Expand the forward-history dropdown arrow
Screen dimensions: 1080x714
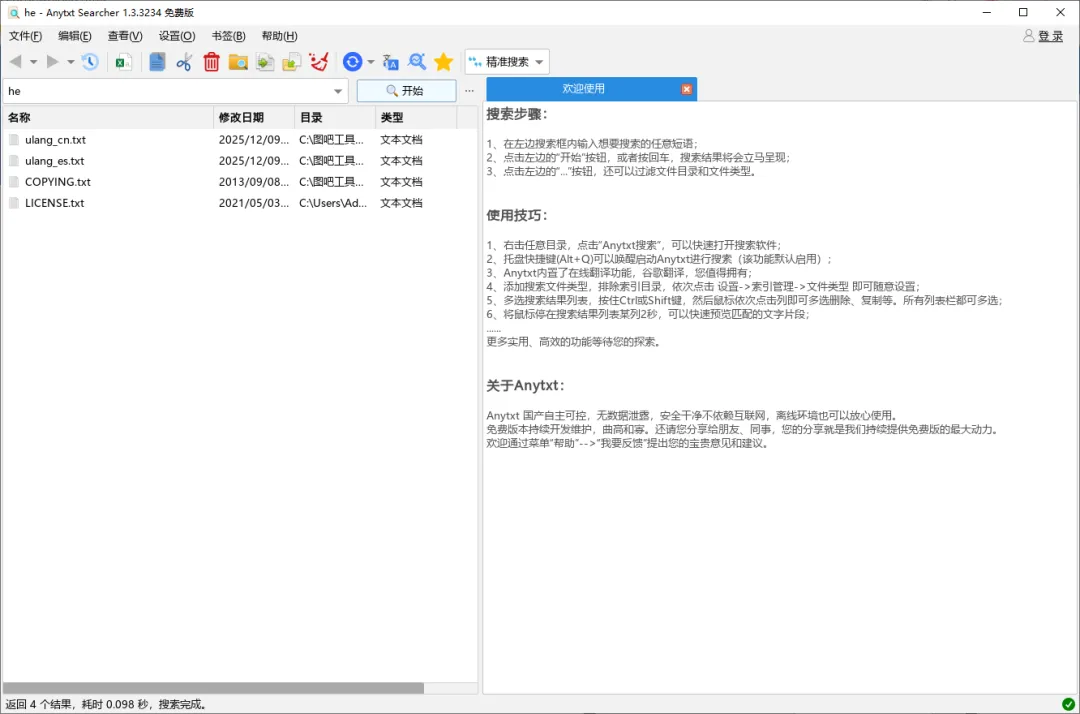click(x=70, y=62)
